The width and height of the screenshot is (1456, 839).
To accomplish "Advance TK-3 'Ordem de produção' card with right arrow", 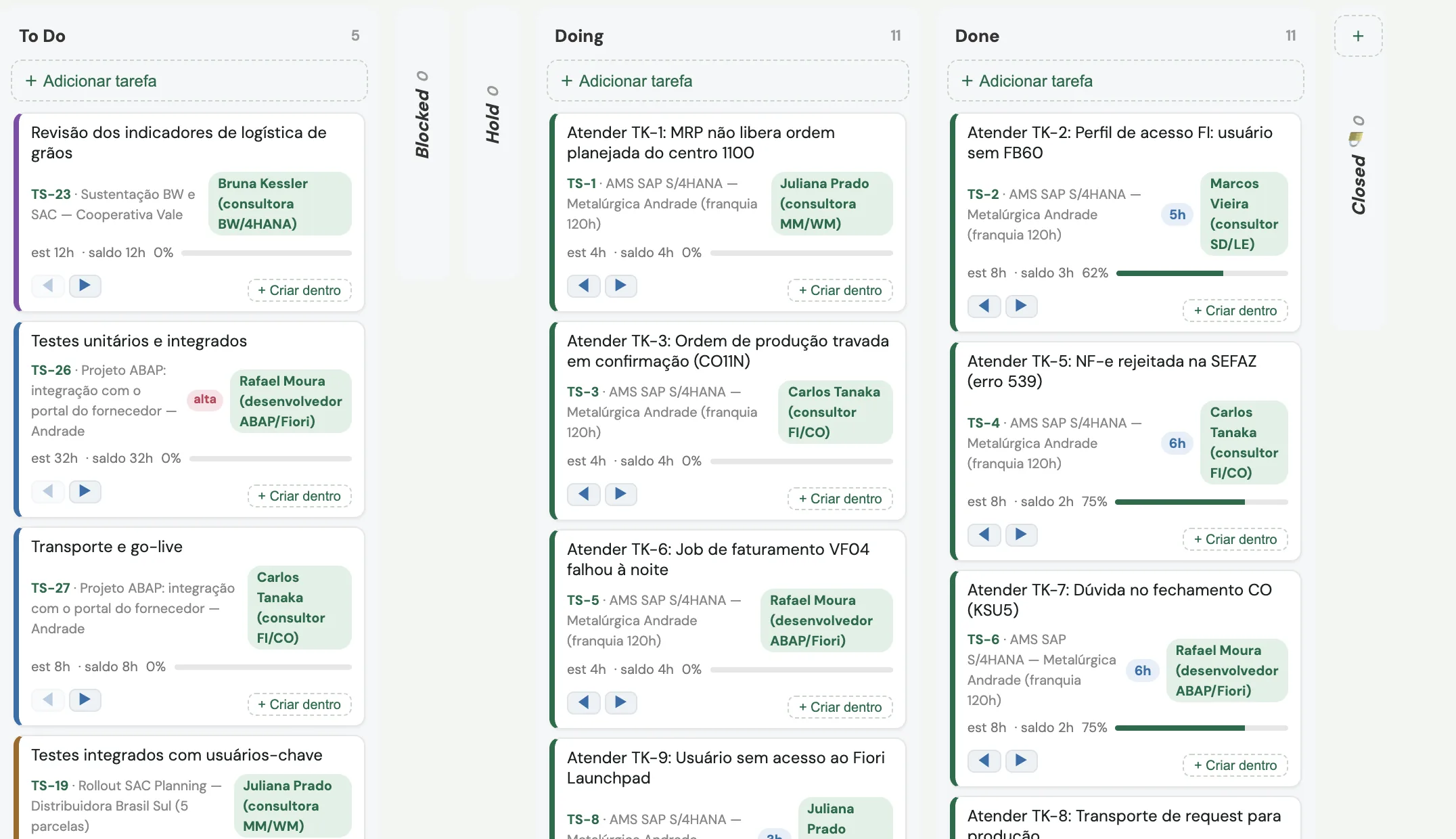I will click(x=620, y=494).
